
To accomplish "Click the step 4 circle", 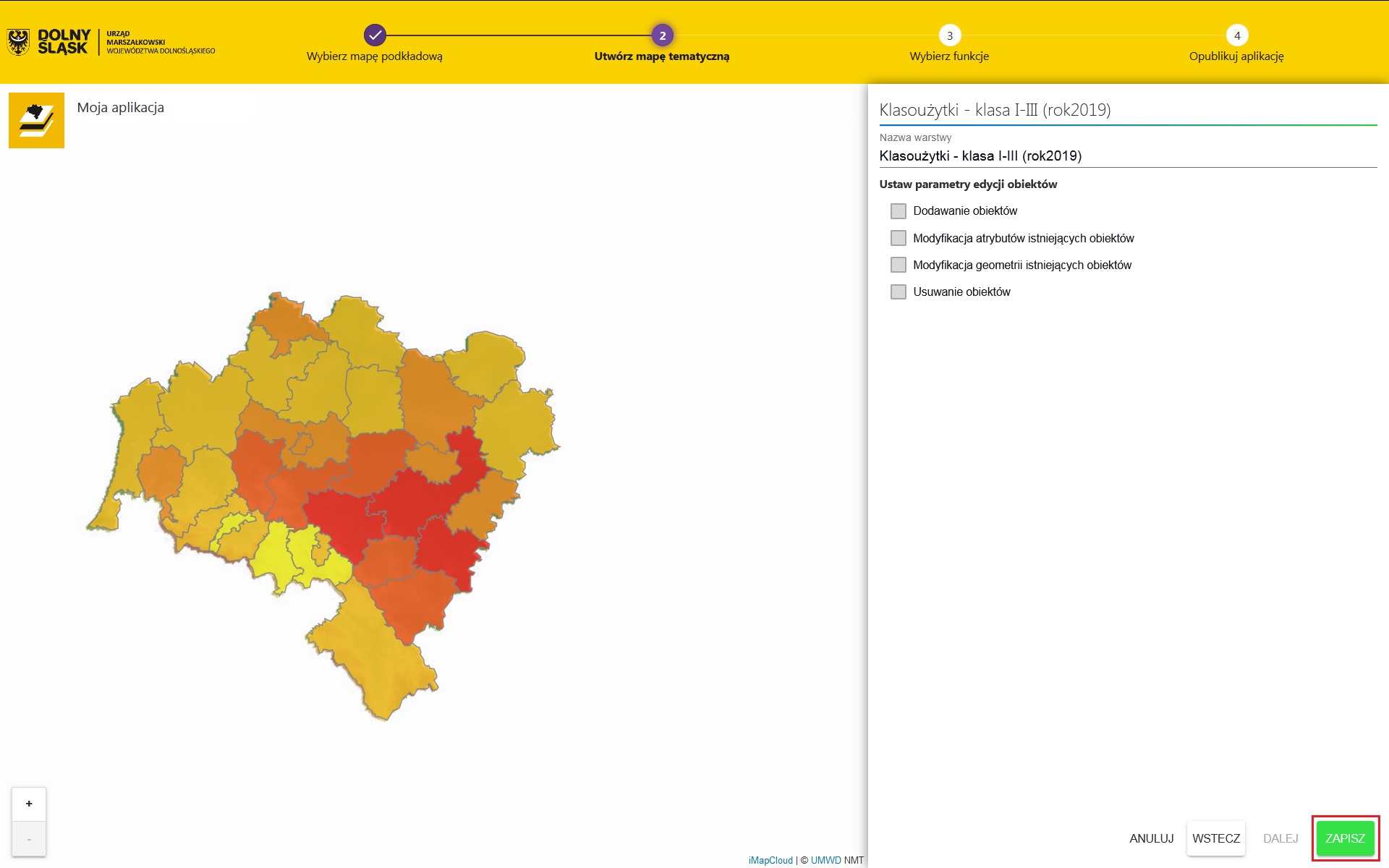I will [x=1236, y=35].
